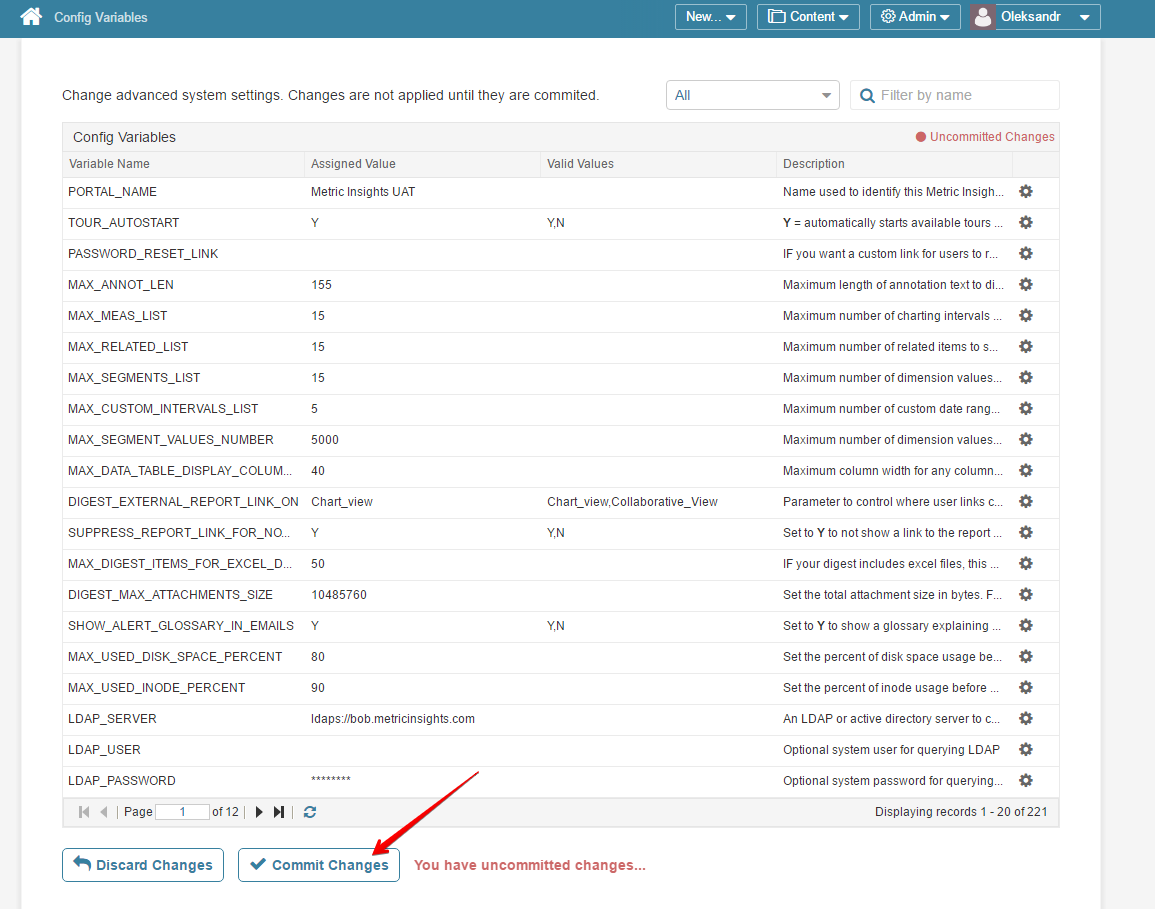Expand the Oleksandr user menu
This screenshot has width=1155, height=909.
pyautogui.click(x=1035, y=17)
